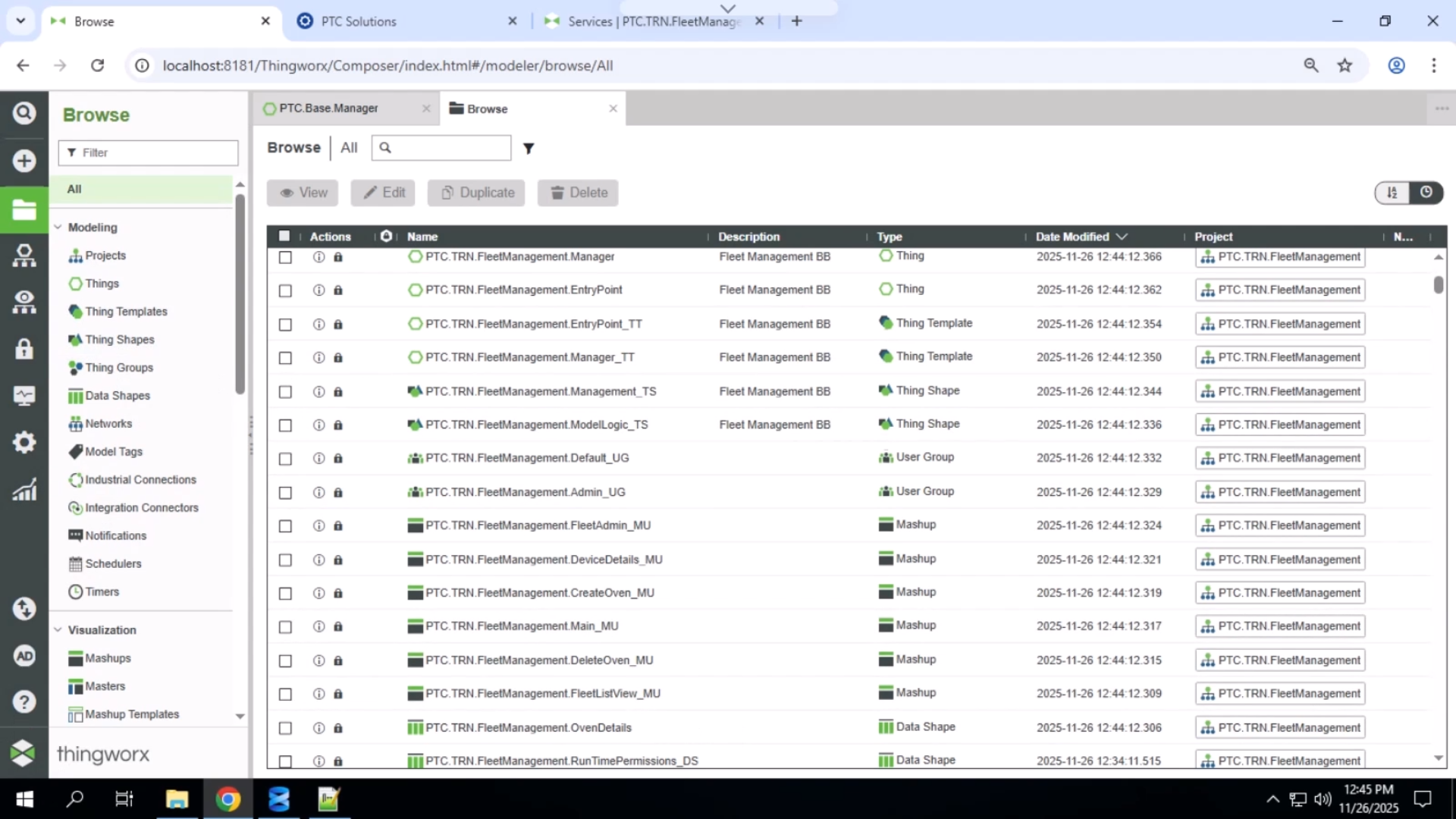Check the FleetAdmin_MU row checkbox
This screenshot has height=819, width=1456.
coord(285,526)
